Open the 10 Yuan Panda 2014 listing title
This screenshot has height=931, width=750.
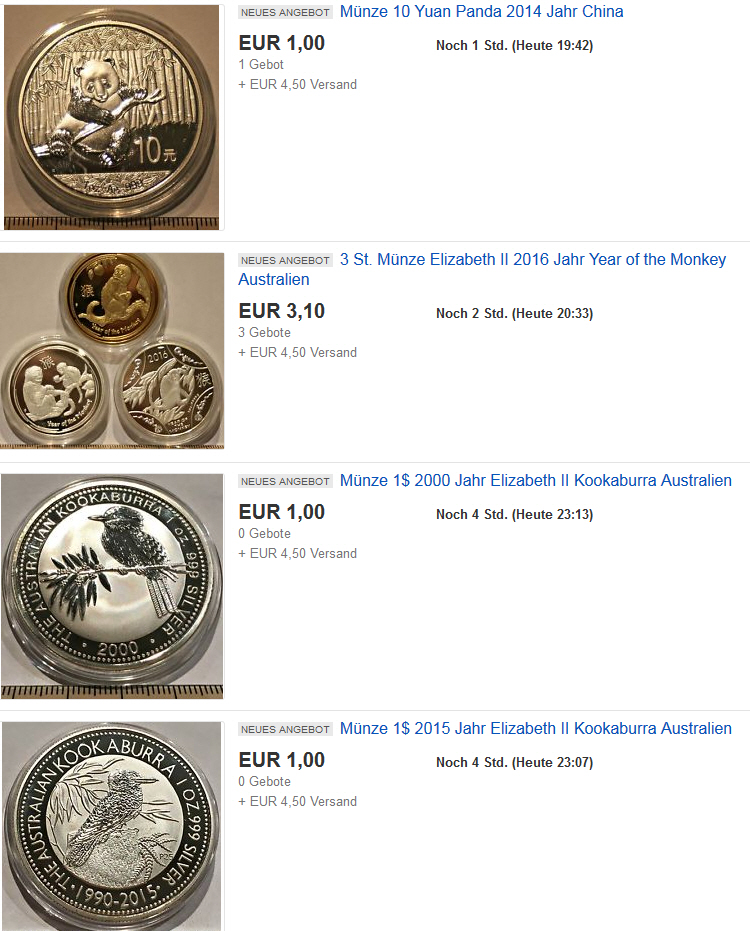pyautogui.click(x=481, y=11)
